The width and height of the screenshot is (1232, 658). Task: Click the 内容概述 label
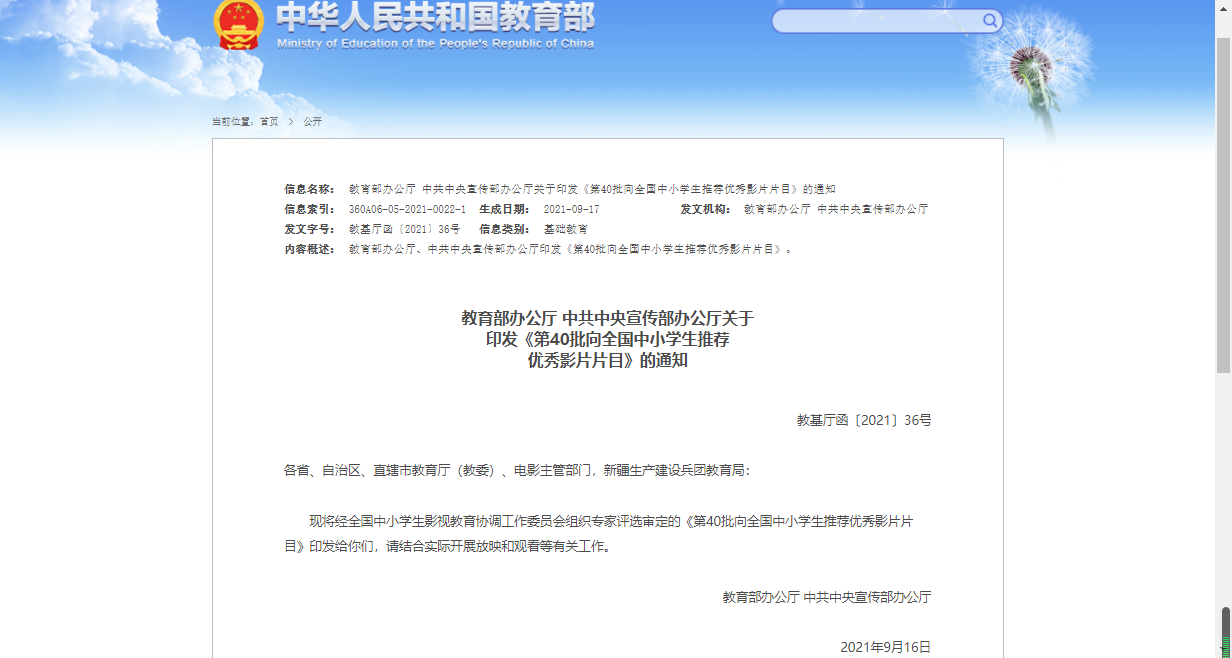click(x=309, y=249)
